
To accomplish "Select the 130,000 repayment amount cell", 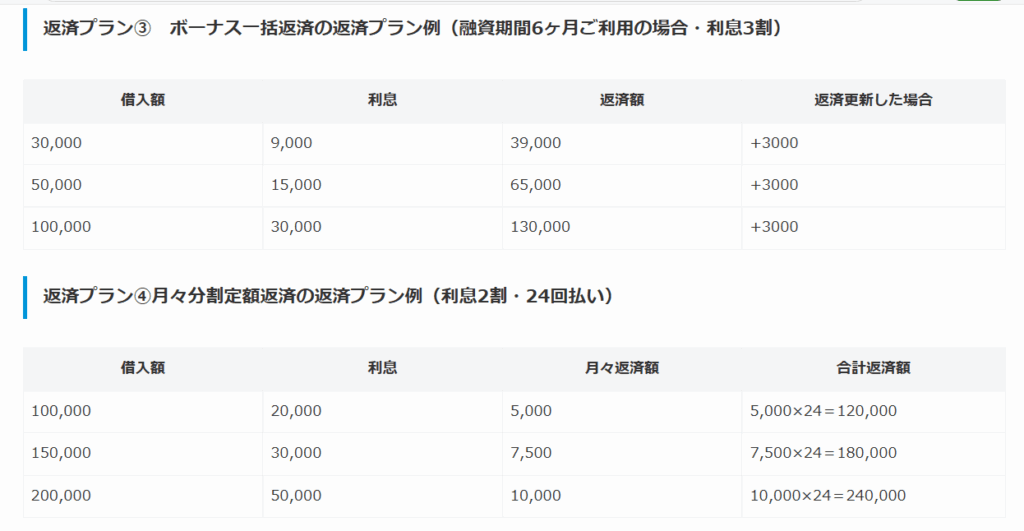I will coord(622,227).
